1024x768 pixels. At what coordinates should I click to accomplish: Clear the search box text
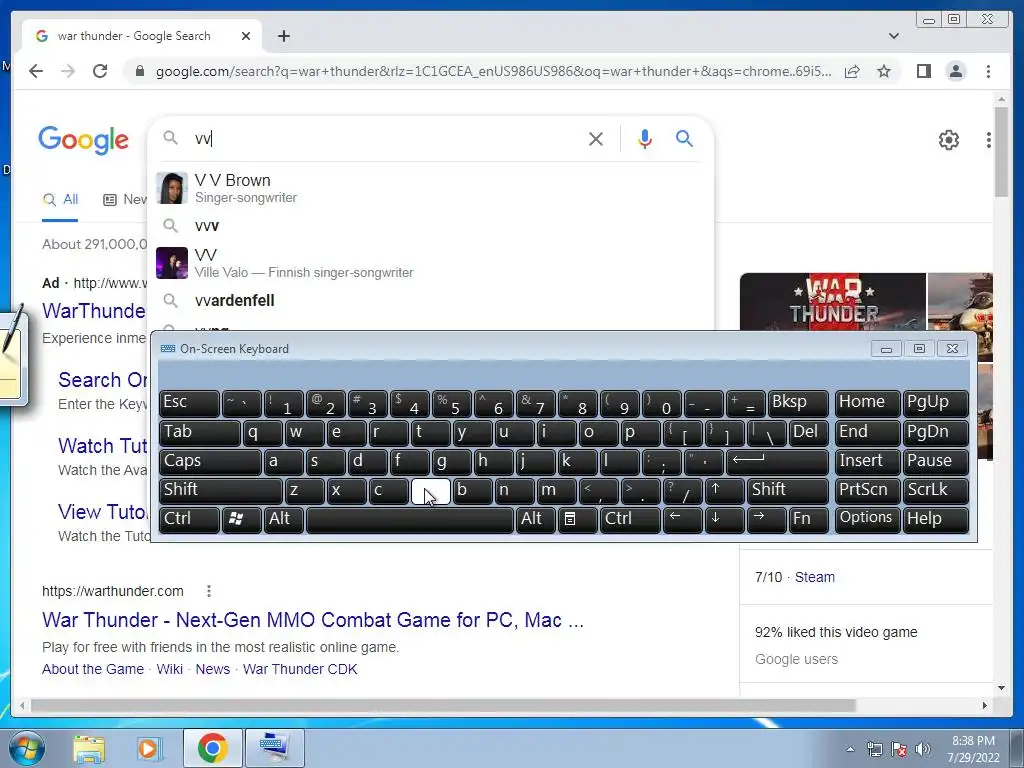point(596,138)
